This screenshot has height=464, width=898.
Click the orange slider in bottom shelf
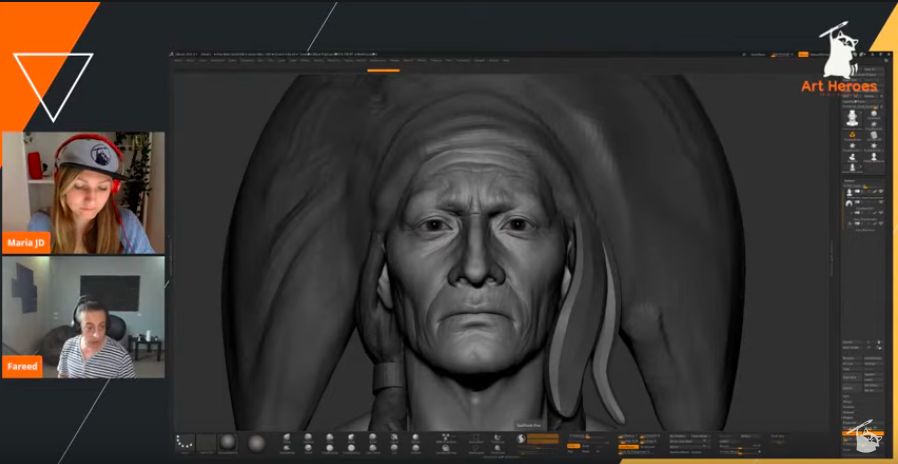(542, 438)
